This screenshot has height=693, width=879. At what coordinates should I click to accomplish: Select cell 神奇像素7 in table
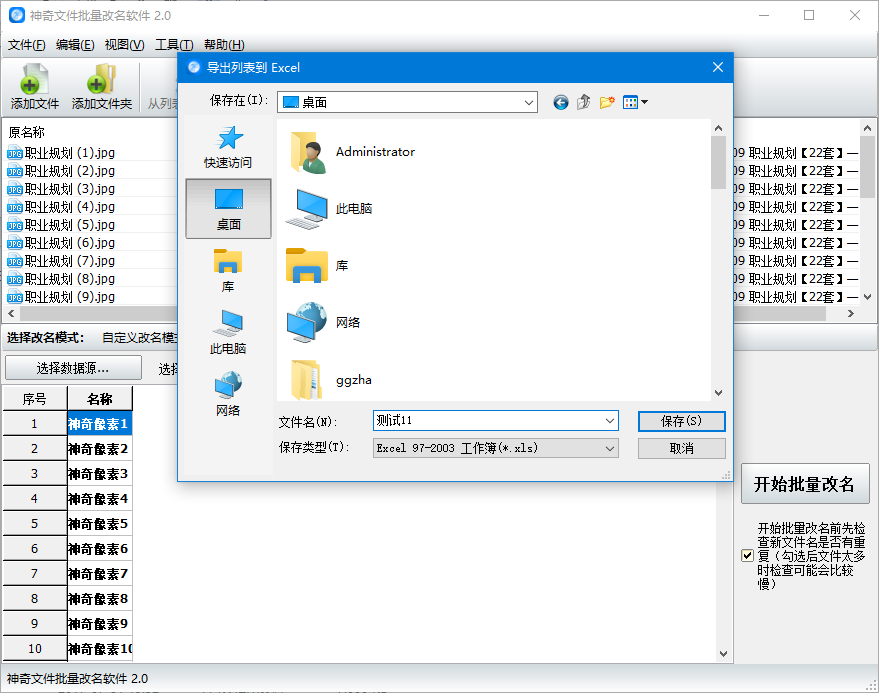tap(100, 574)
